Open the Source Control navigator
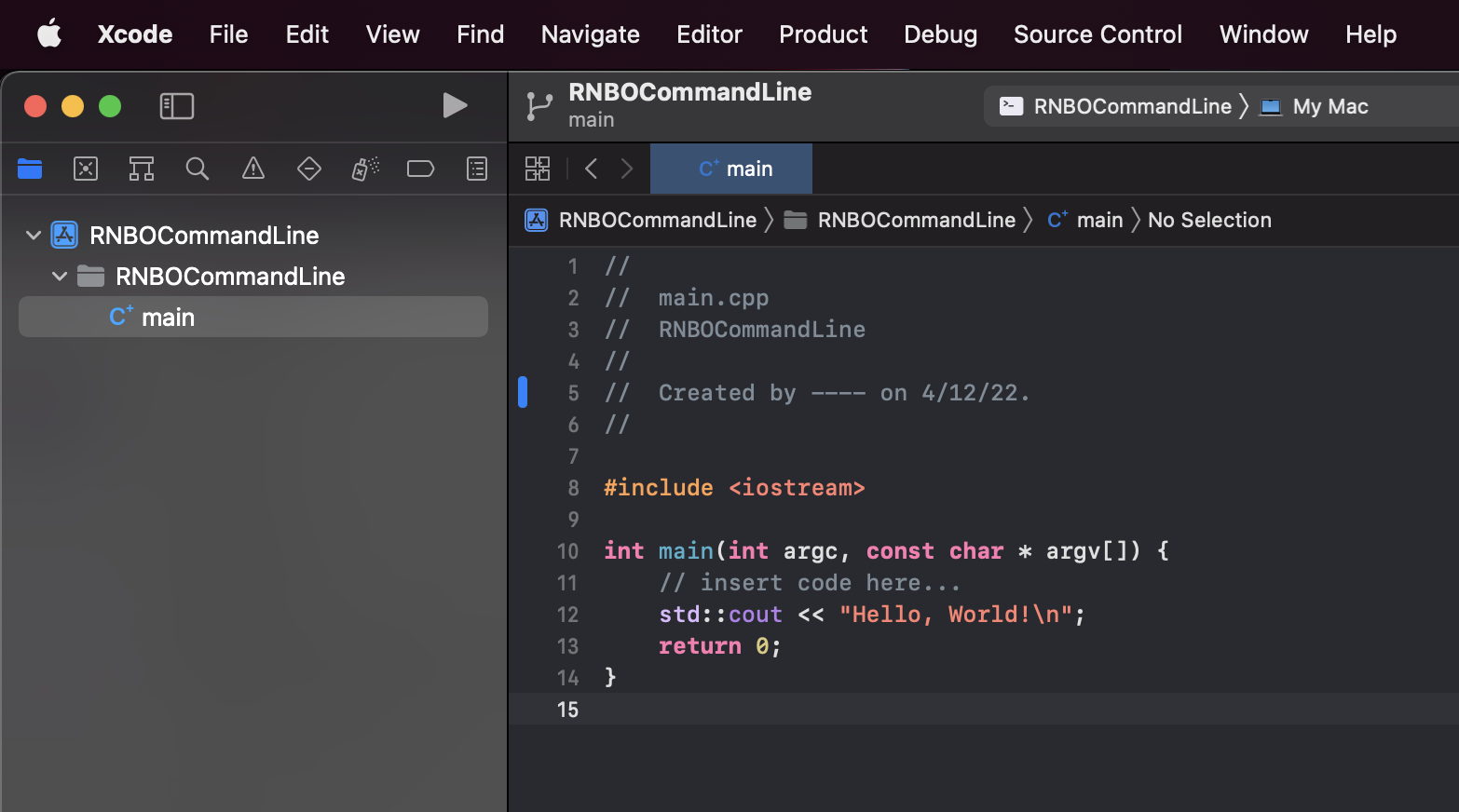This screenshot has height=812, width=1459. [x=86, y=169]
